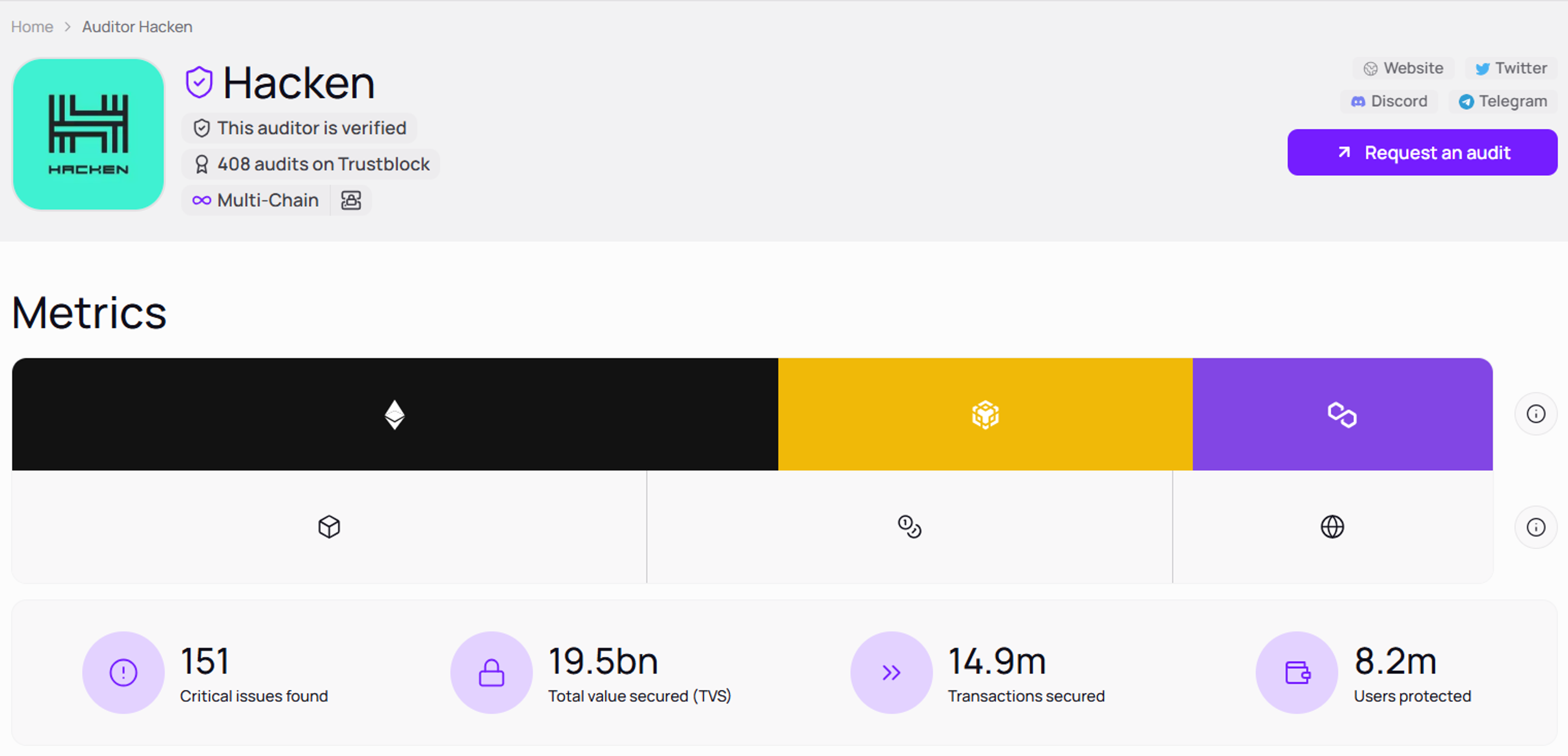Click the Auditor Hacken breadcrumb

pyautogui.click(x=137, y=27)
